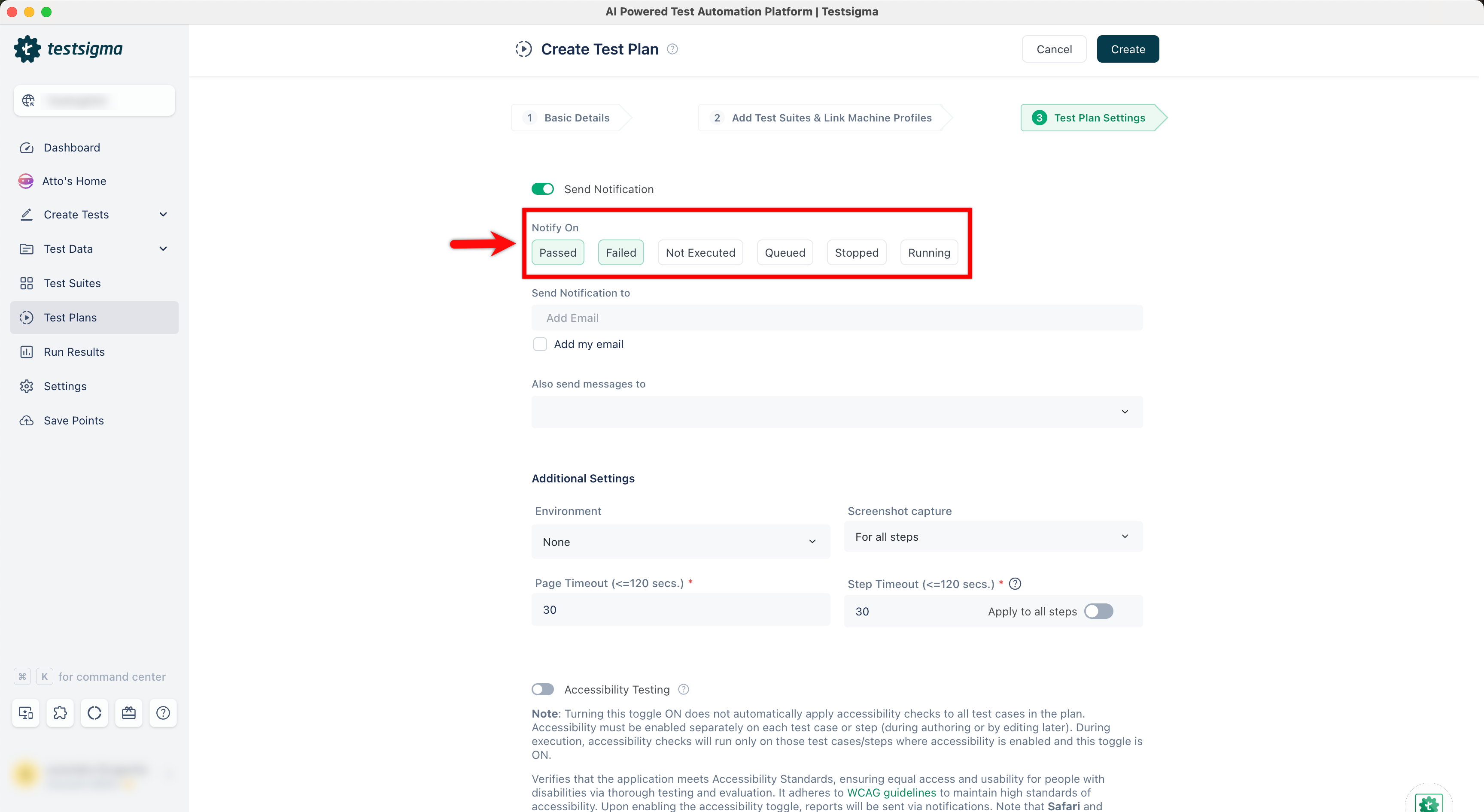
Task: Turn on the Accessibility Testing toggle
Action: (x=543, y=689)
